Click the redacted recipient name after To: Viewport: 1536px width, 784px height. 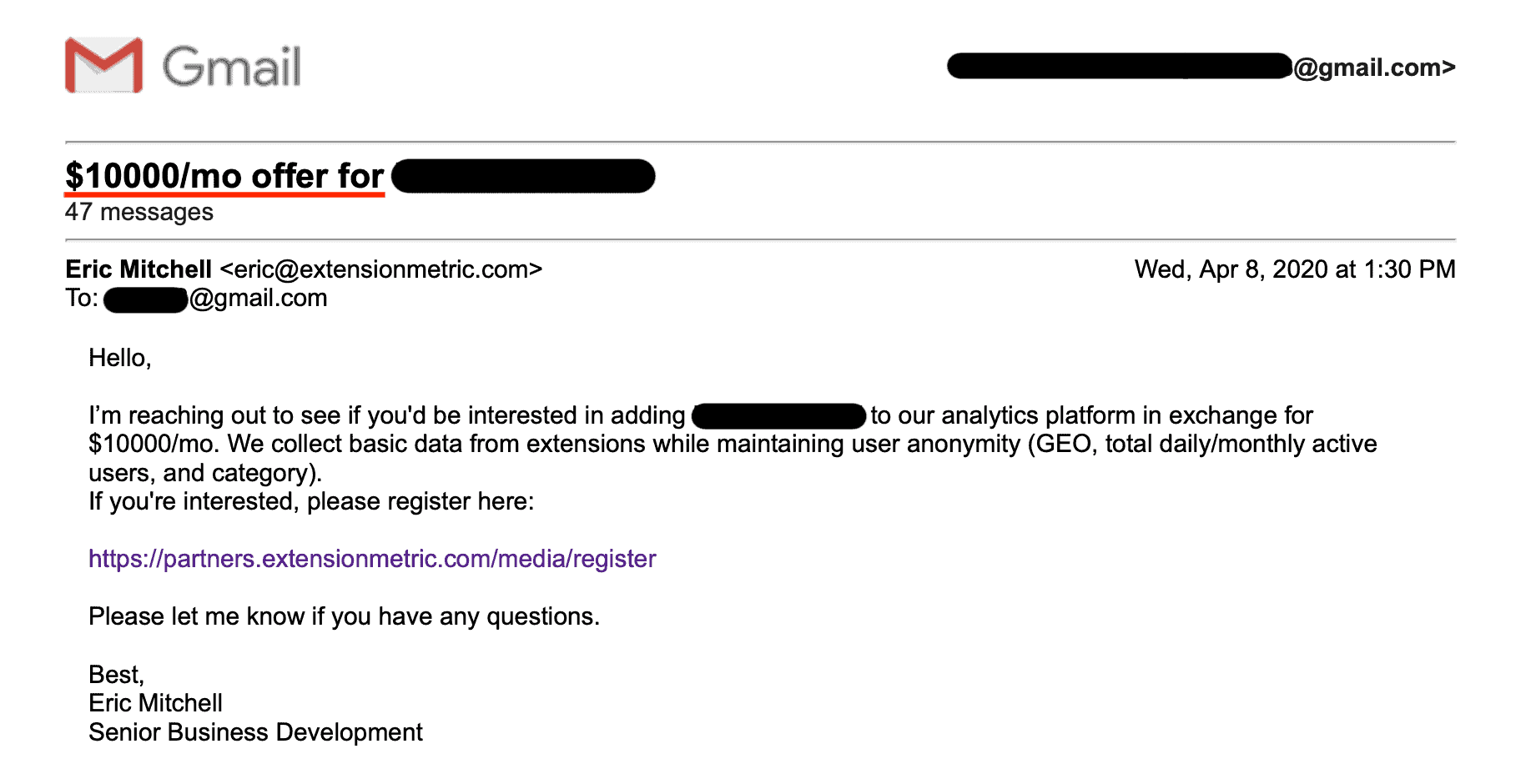146,299
